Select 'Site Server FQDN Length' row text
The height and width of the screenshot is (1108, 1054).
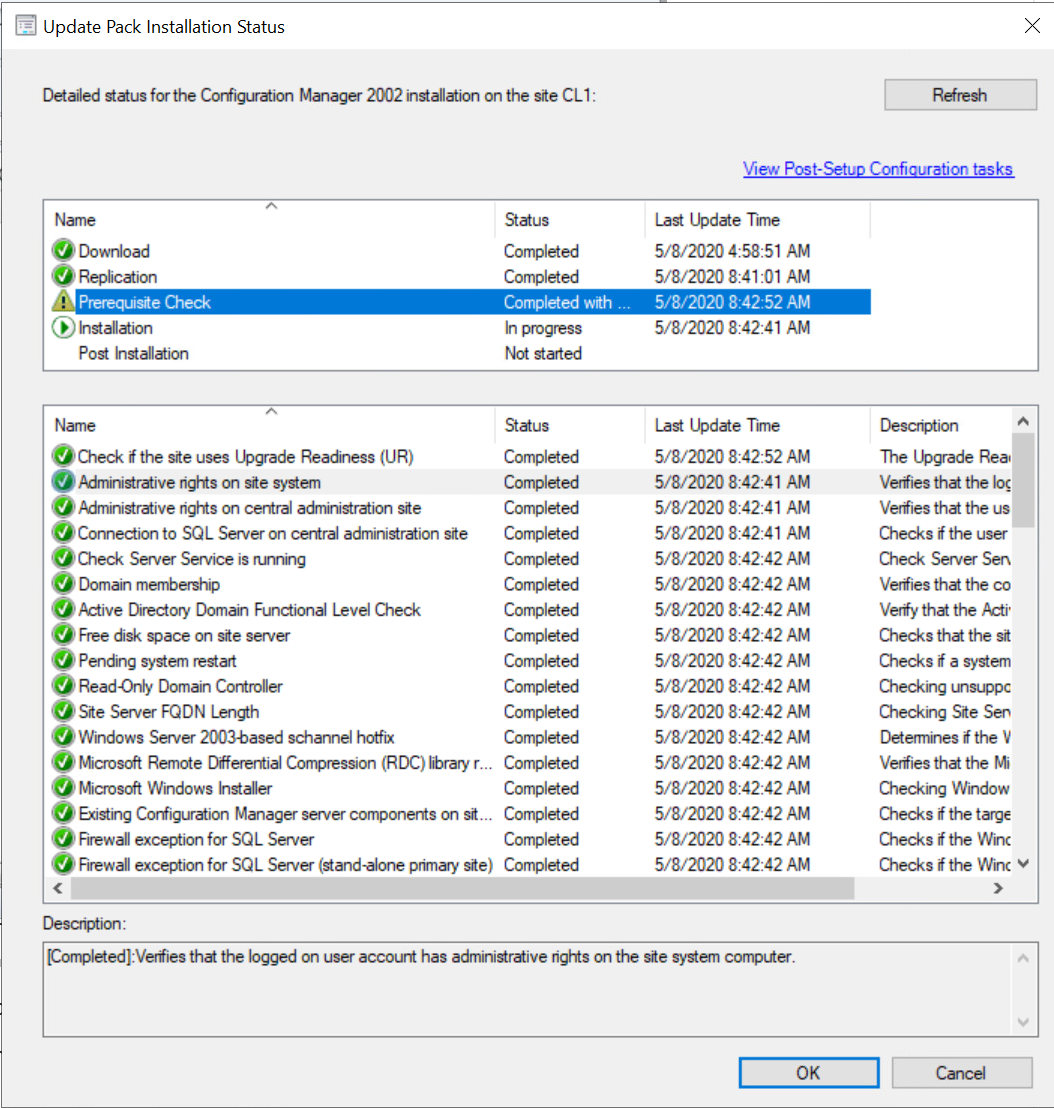click(169, 712)
